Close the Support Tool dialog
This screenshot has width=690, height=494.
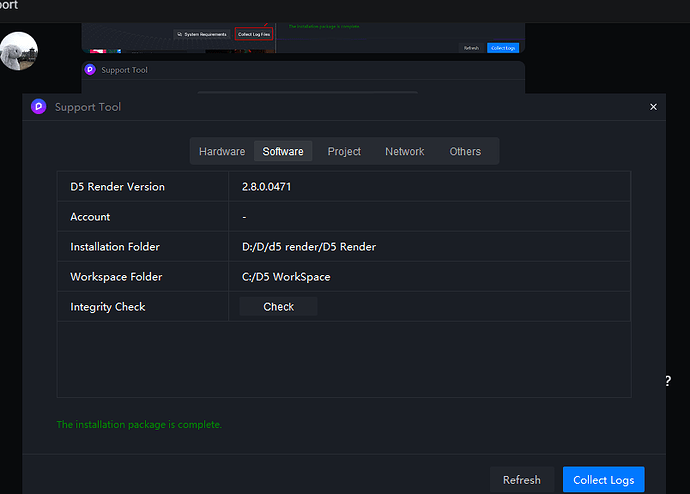(x=653, y=107)
